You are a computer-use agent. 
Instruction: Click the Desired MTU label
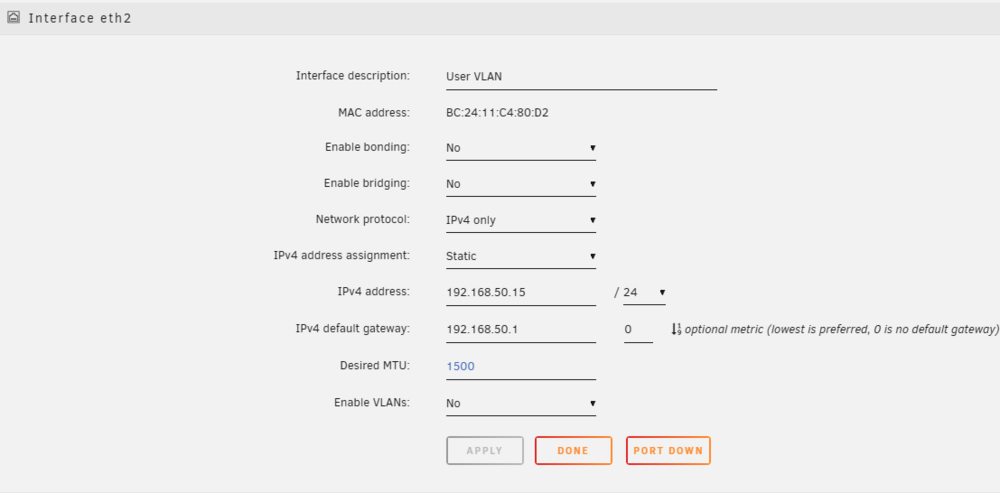pos(375,366)
